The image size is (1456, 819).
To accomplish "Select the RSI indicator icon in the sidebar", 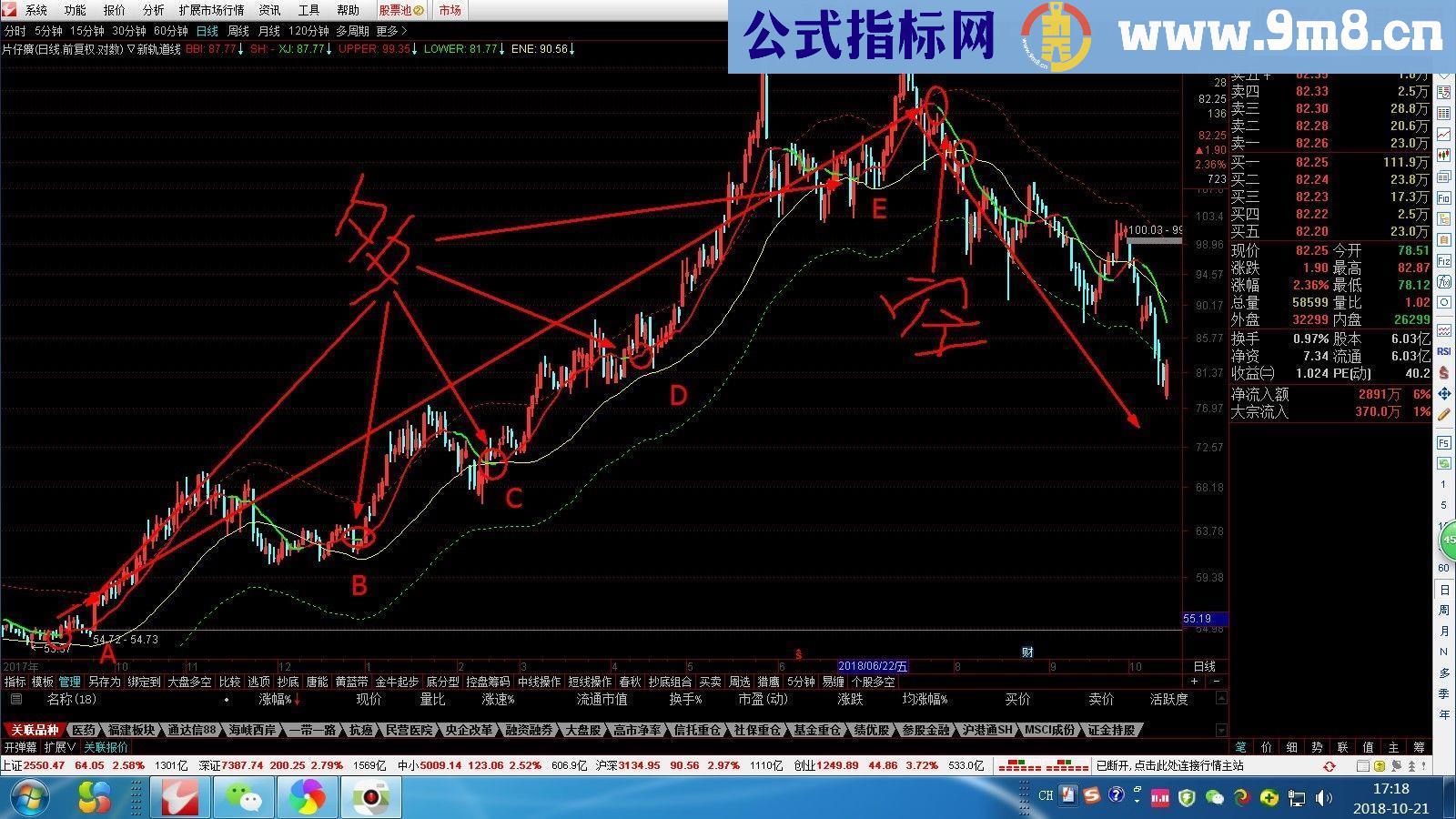I will point(1446,351).
